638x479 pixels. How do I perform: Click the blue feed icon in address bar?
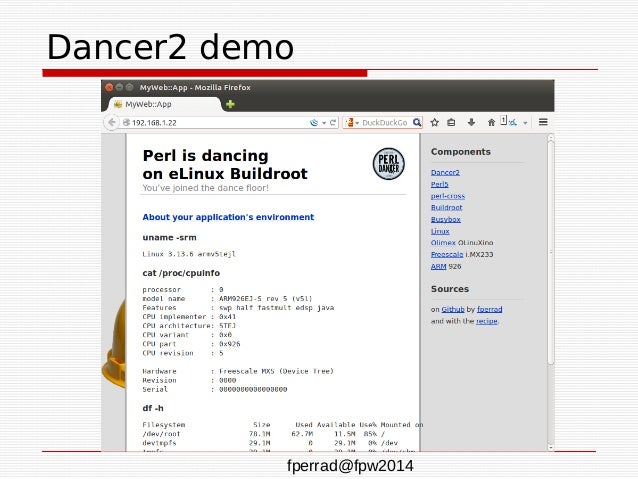click(314, 122)
